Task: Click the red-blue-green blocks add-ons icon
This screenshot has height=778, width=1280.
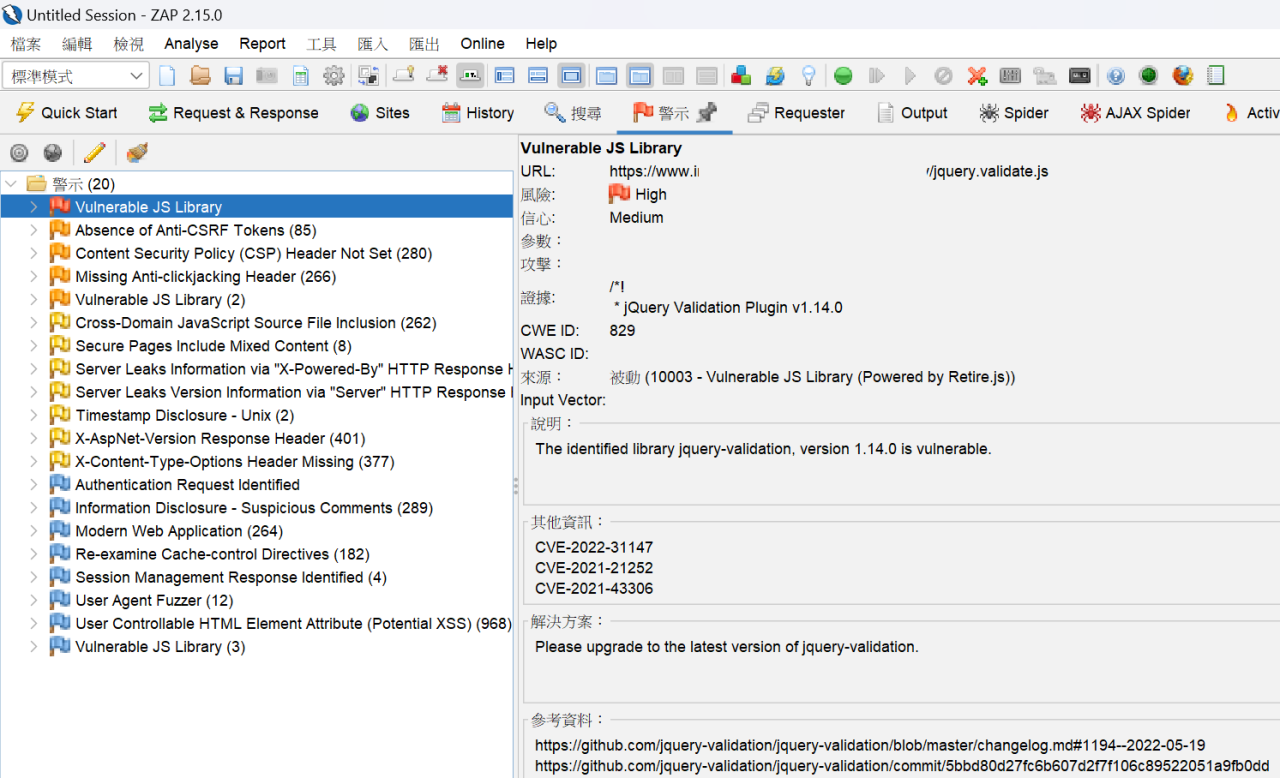Action: pyautogui.click(x=741, y=76)
